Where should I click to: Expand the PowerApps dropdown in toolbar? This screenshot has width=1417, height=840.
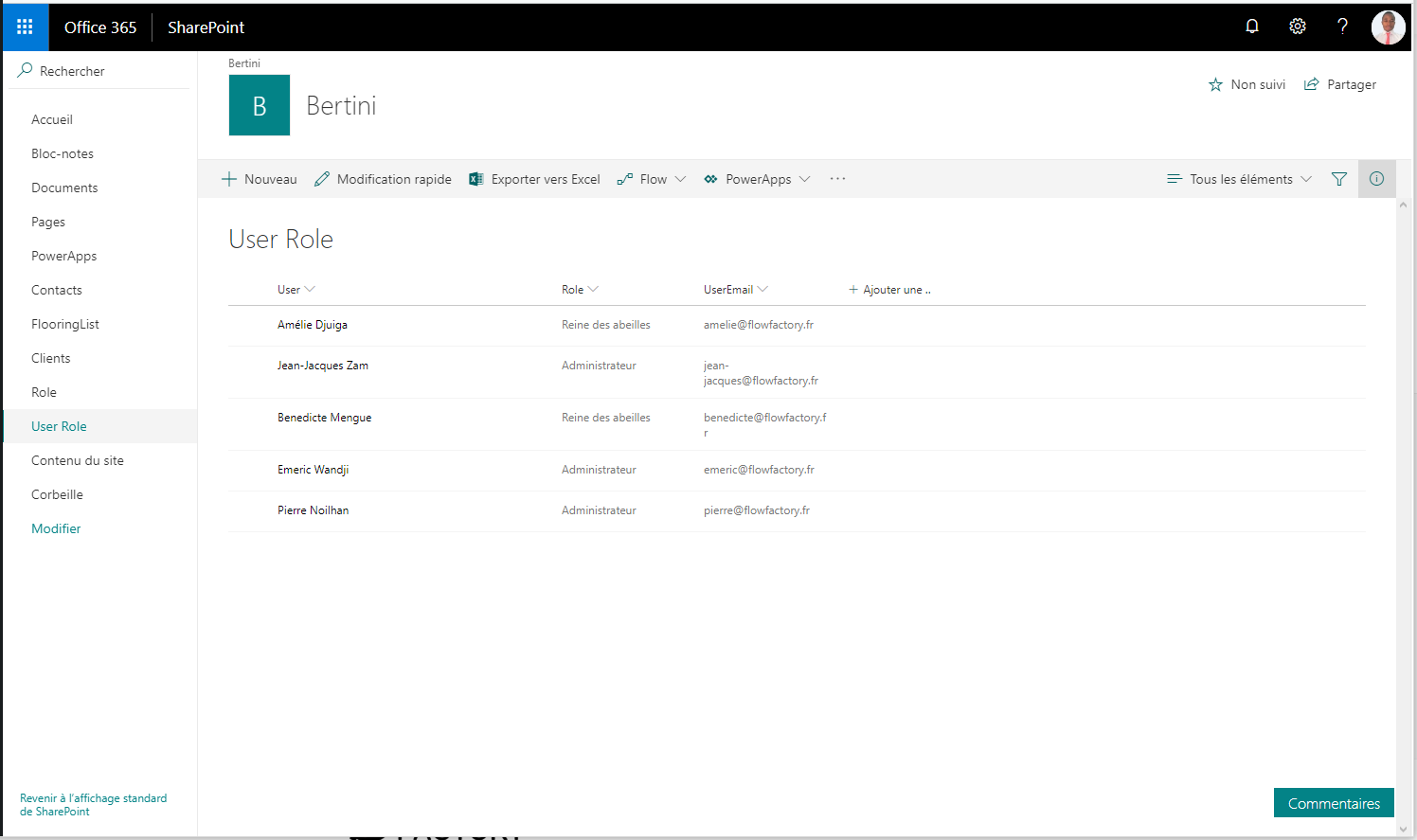tap(757, 179)
